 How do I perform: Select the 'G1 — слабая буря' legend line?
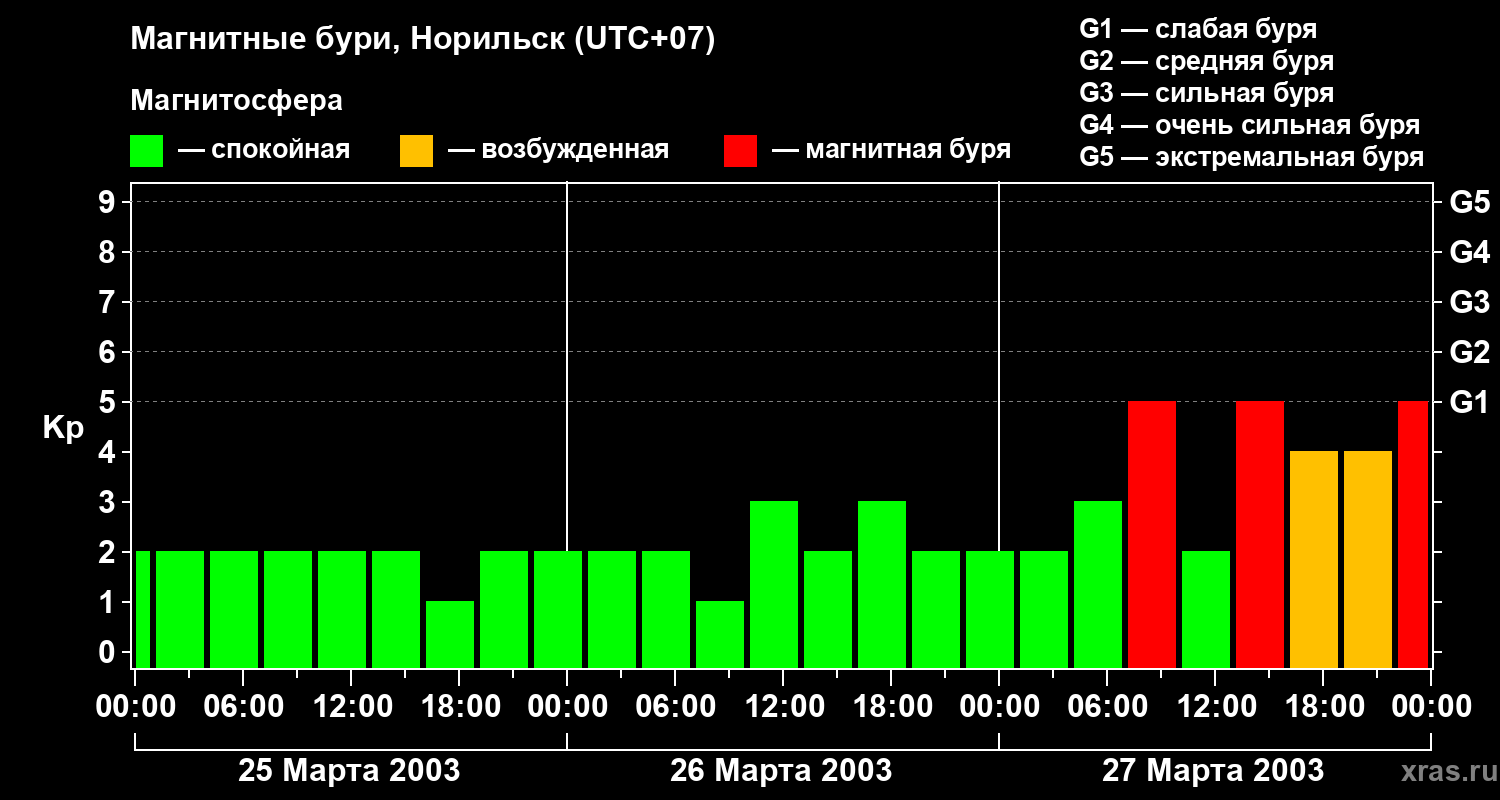pos(1198,29)
